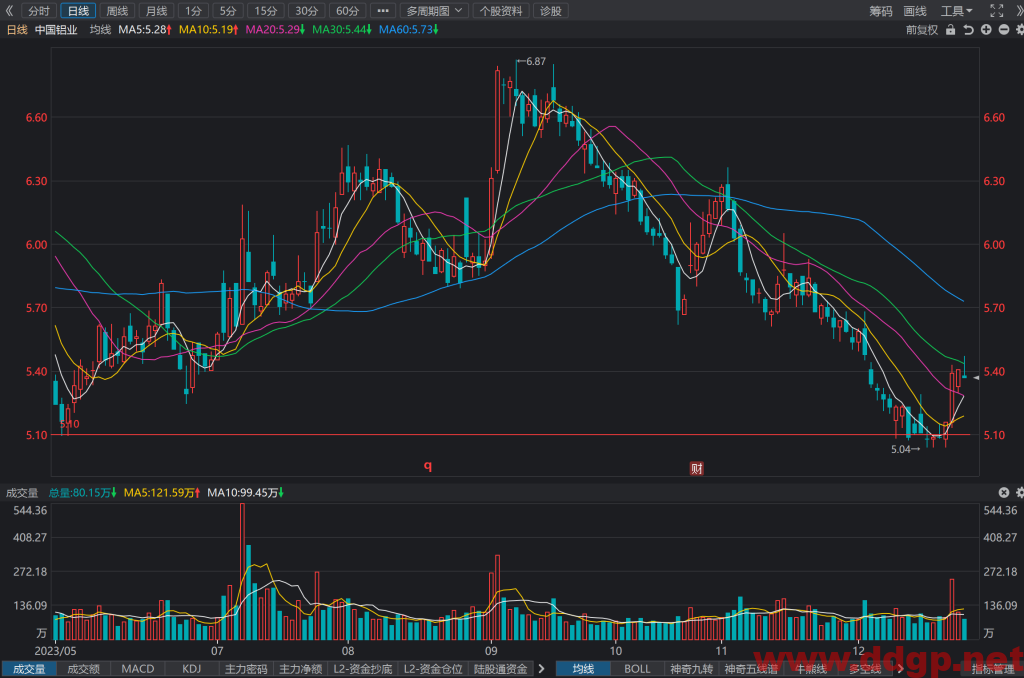Switch to the MACD indicator tab
The image size is (1024, 678).
(x=138, y=669)
